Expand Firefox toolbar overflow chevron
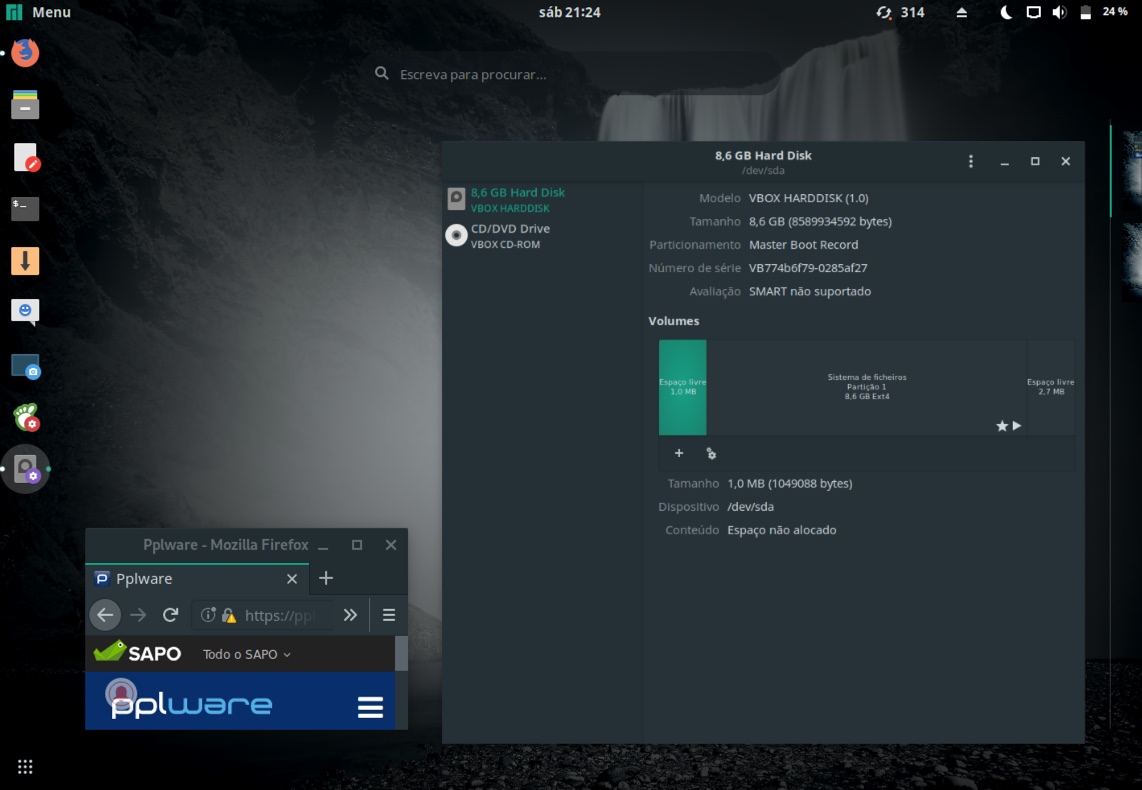Image resolution: width=1142 pixels, height=790 pixels. [350, 615]
